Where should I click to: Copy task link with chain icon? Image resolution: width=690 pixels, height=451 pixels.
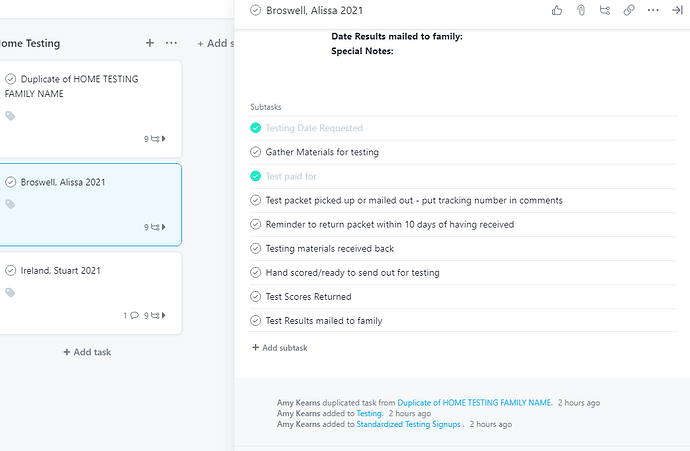click(x=629, y=10)
